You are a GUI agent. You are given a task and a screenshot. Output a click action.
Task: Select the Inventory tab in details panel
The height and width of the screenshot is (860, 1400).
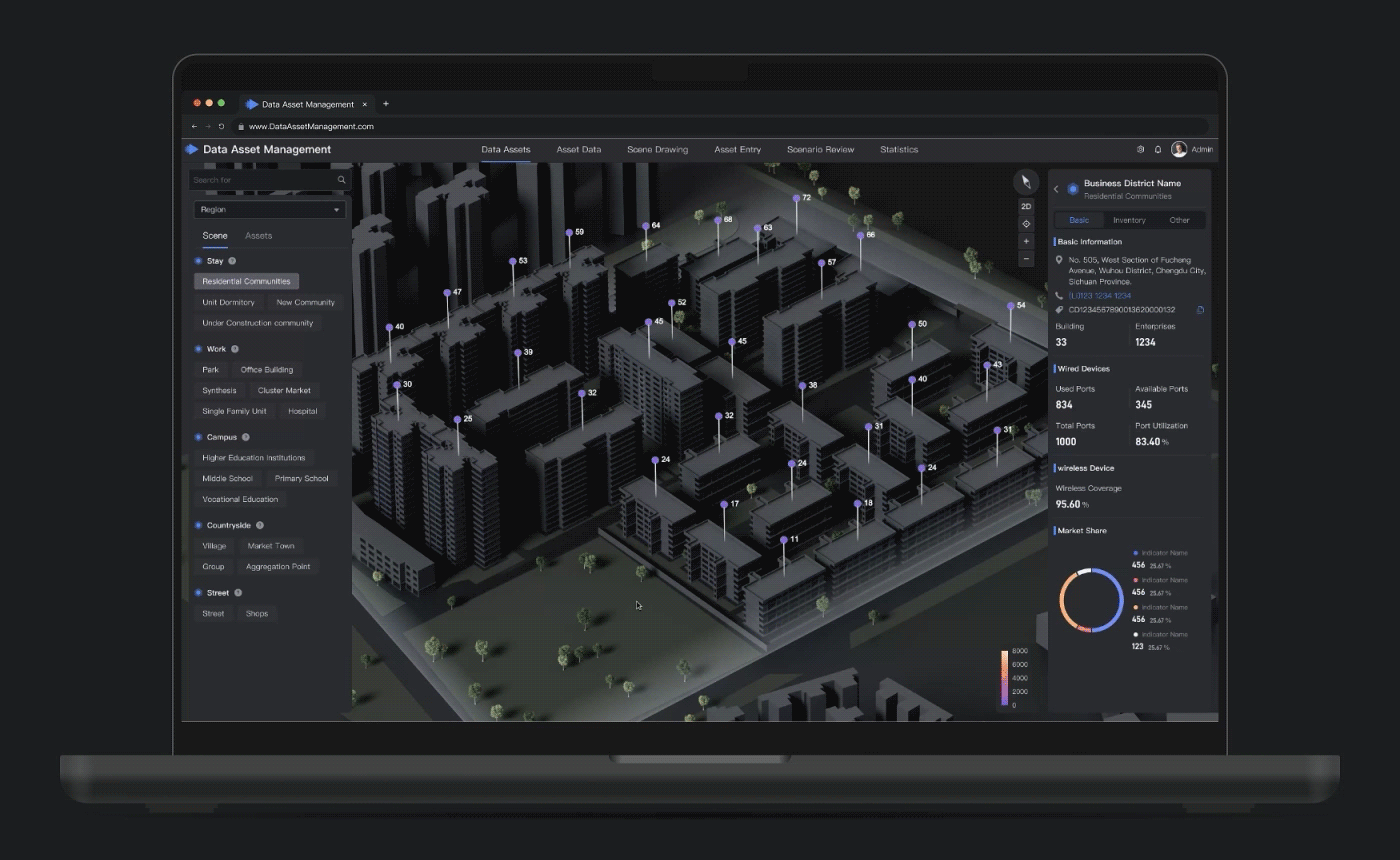[1129, 220]
